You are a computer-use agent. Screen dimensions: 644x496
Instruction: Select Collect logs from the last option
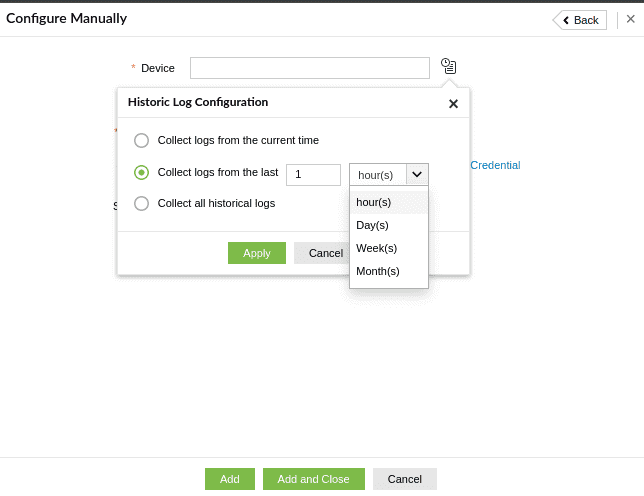[x=141, y=172]
